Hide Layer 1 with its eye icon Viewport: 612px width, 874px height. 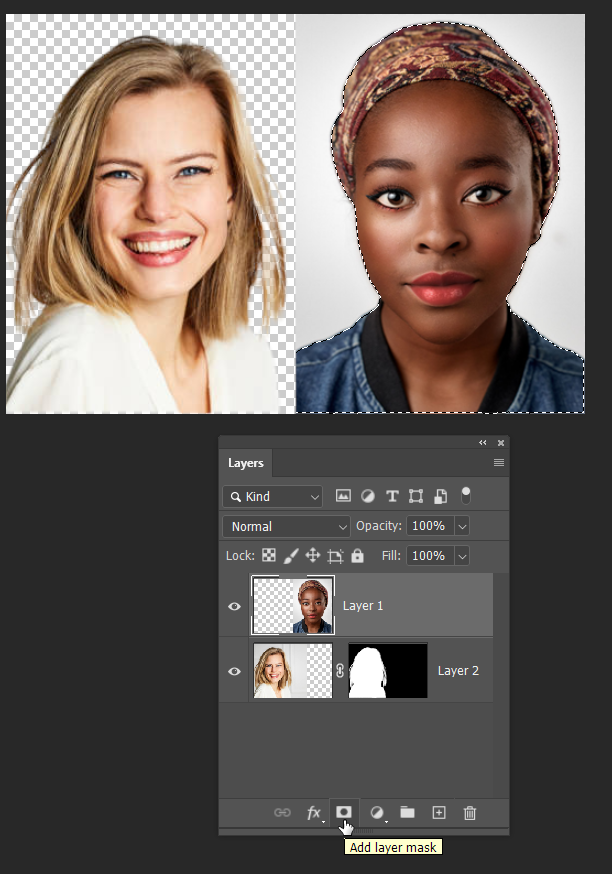tap(234, 606)
